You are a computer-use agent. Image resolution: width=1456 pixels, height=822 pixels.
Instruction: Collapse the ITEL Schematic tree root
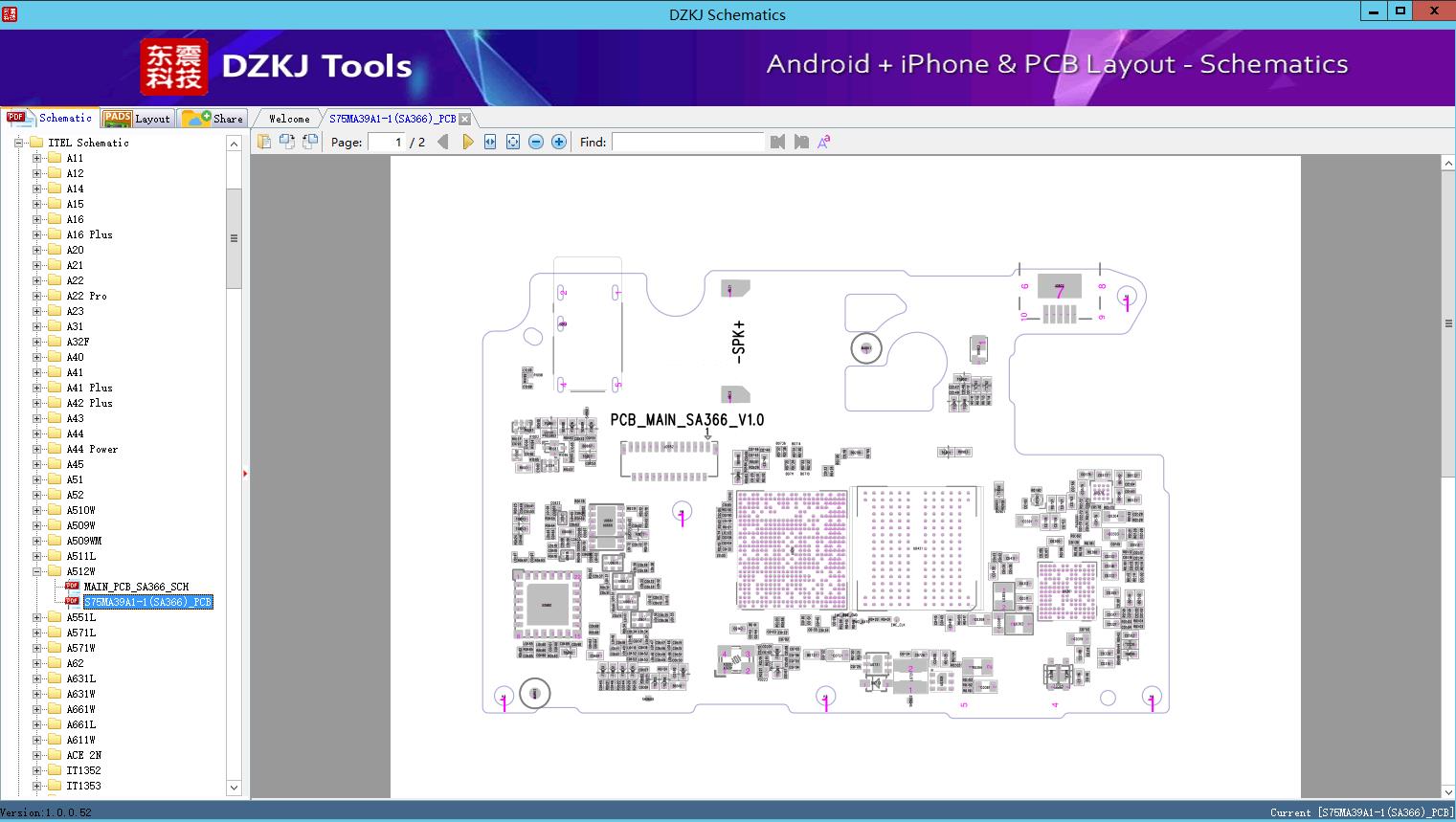pos(18,143)
